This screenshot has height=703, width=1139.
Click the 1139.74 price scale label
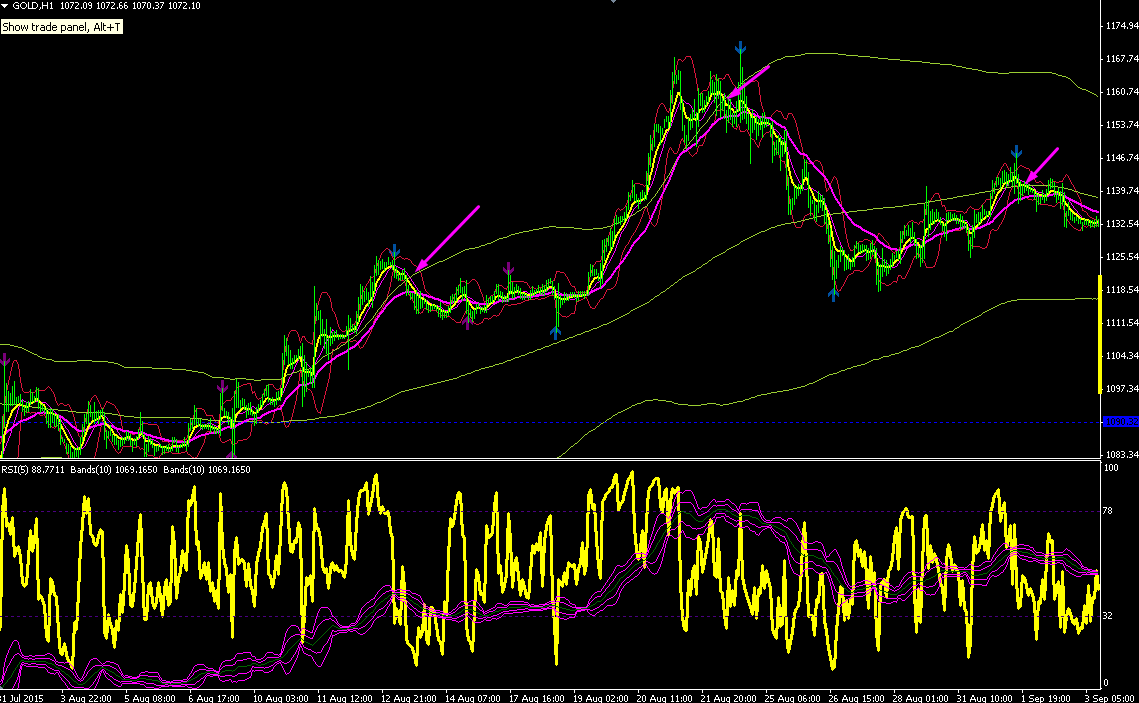pos(1122,191)
